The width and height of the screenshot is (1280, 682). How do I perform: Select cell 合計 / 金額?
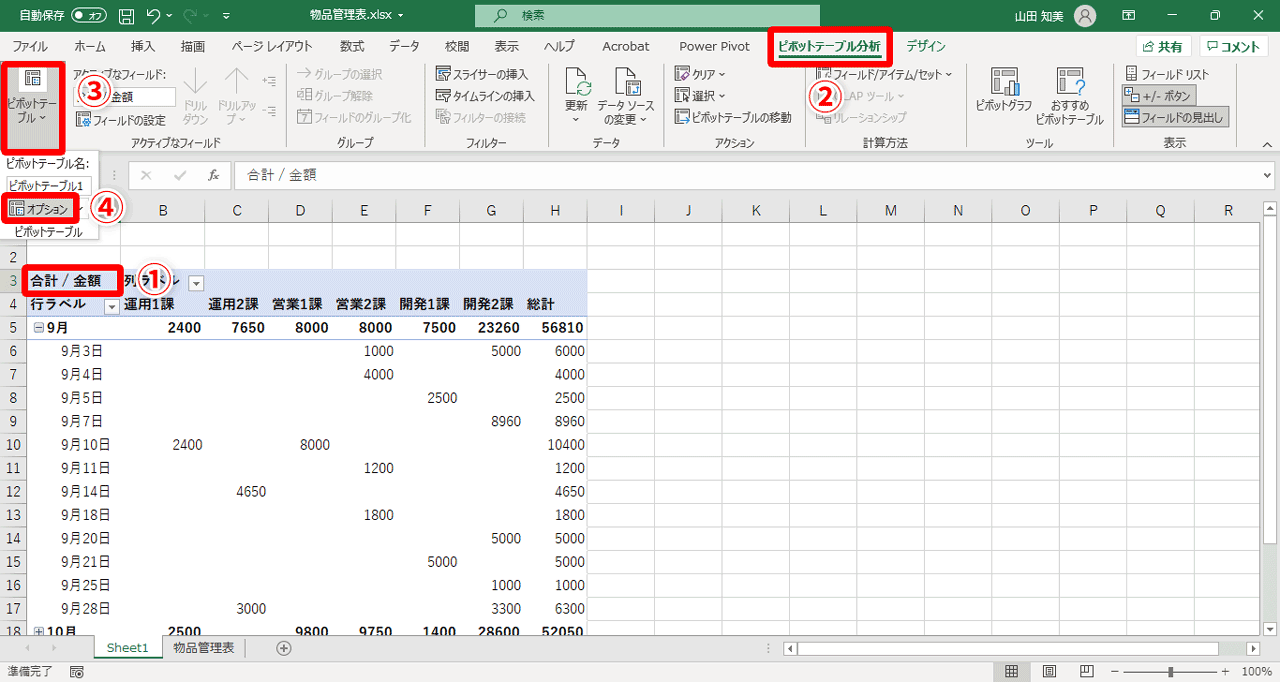coord(74,282)
